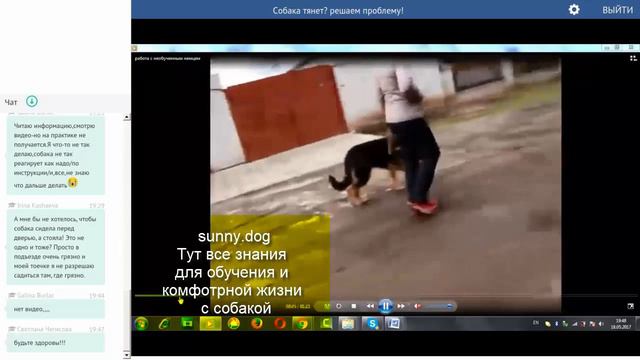This screenshot has width=640, height=360.
Task: Open the file explorer folder taskbar icon
Action: click(348, 324)
